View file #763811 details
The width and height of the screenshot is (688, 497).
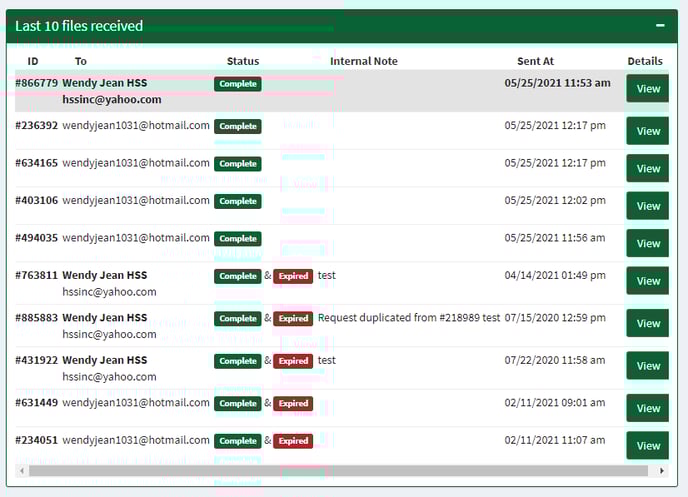point(648,281)
